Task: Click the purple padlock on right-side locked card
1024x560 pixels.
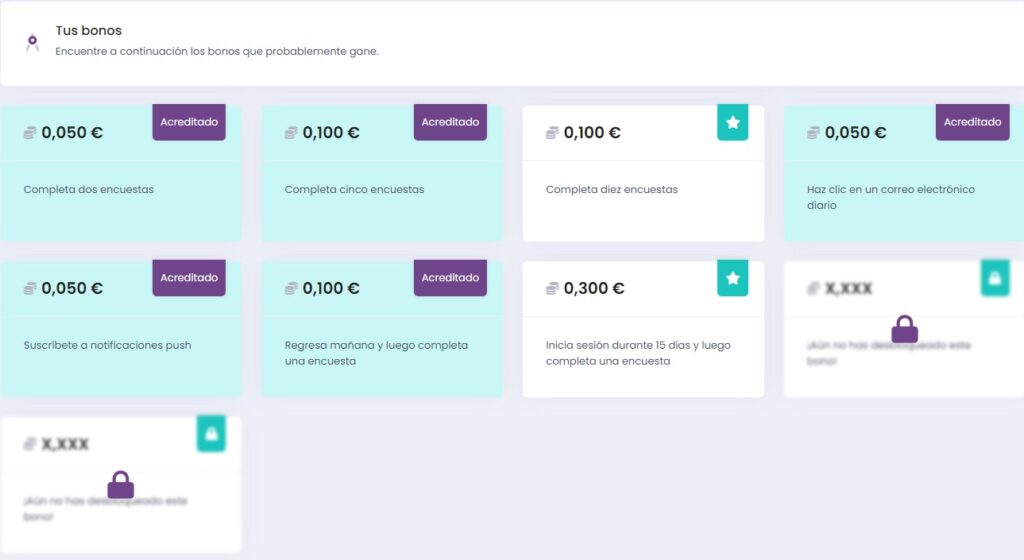Action: click(904, 329)
